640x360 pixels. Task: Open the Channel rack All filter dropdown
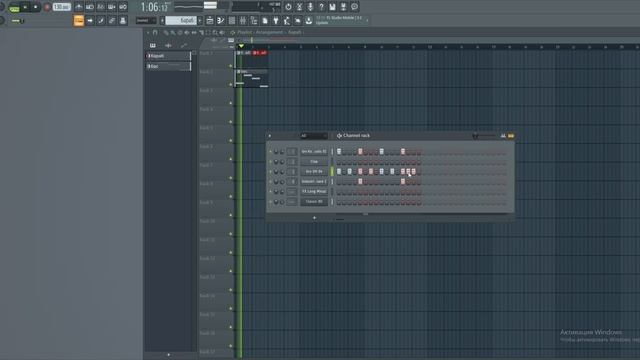tap(313, 136)
